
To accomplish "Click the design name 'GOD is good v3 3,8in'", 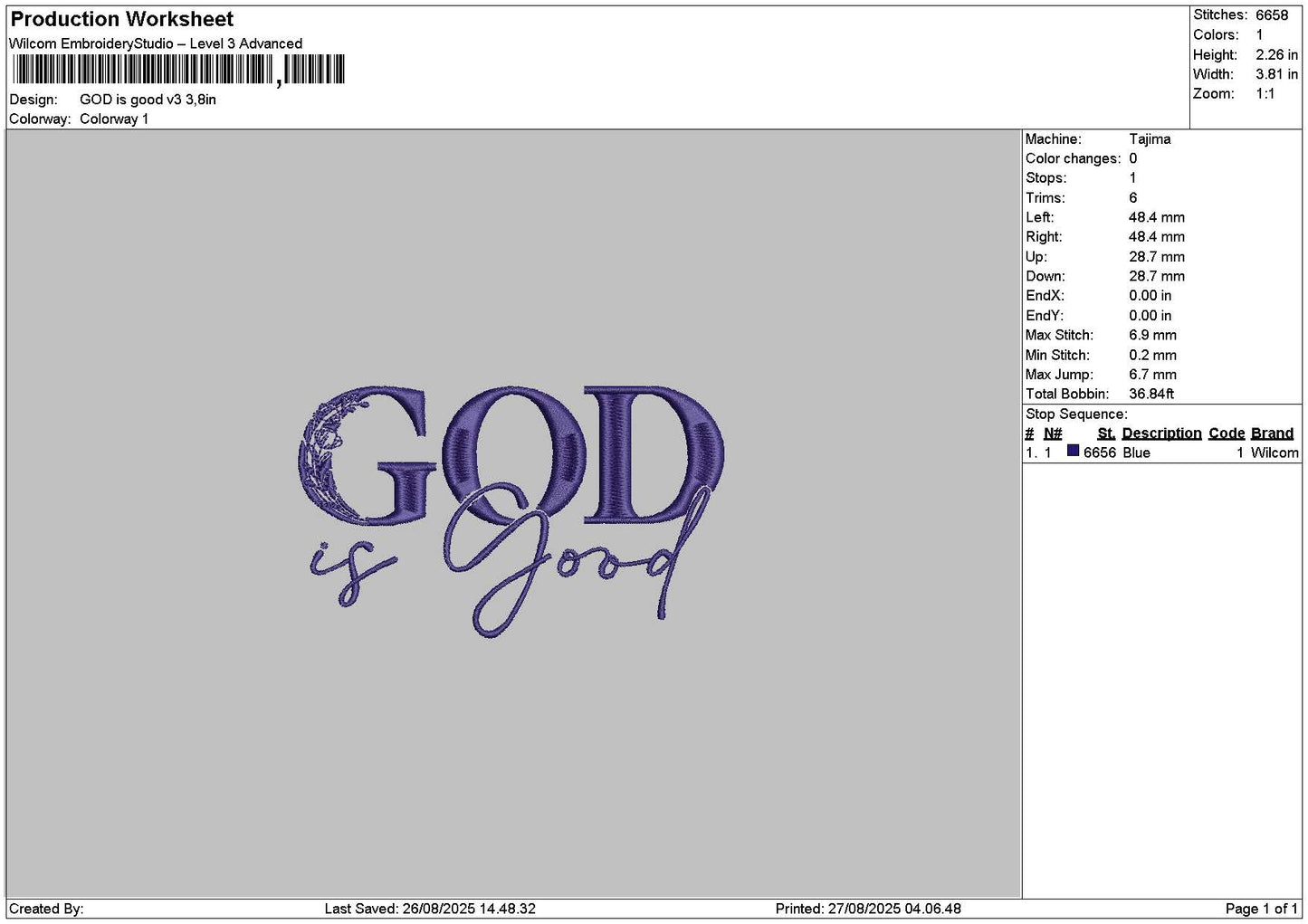I will (148, 100).
